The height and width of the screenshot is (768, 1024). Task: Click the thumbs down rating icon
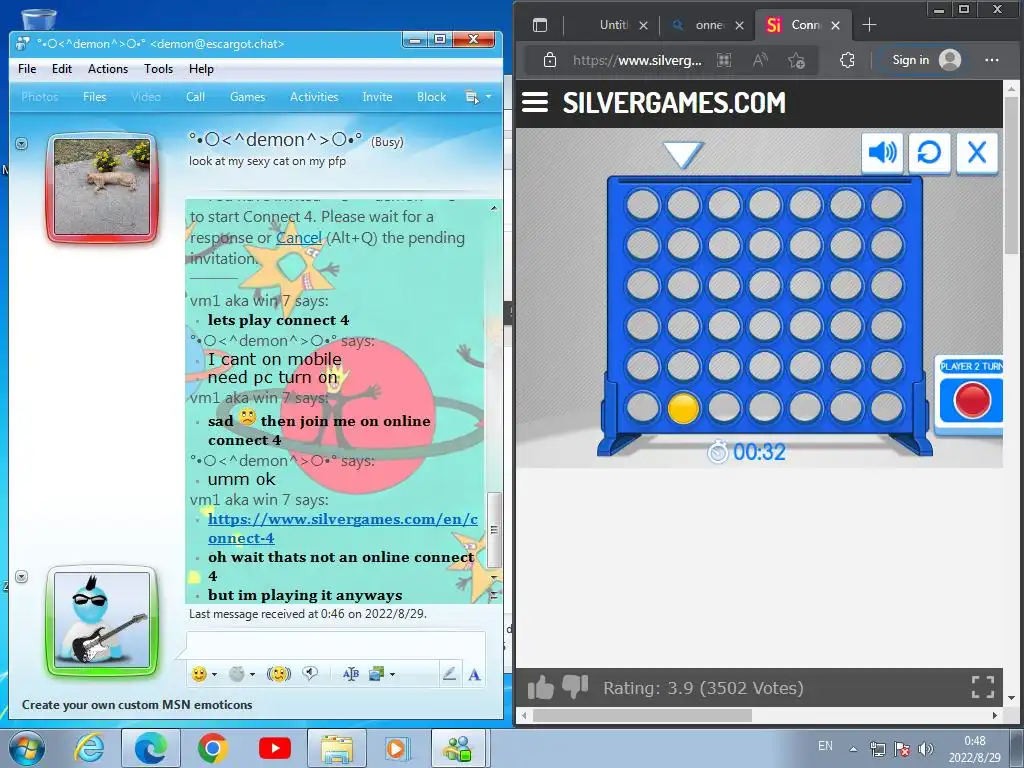point(575,686)
